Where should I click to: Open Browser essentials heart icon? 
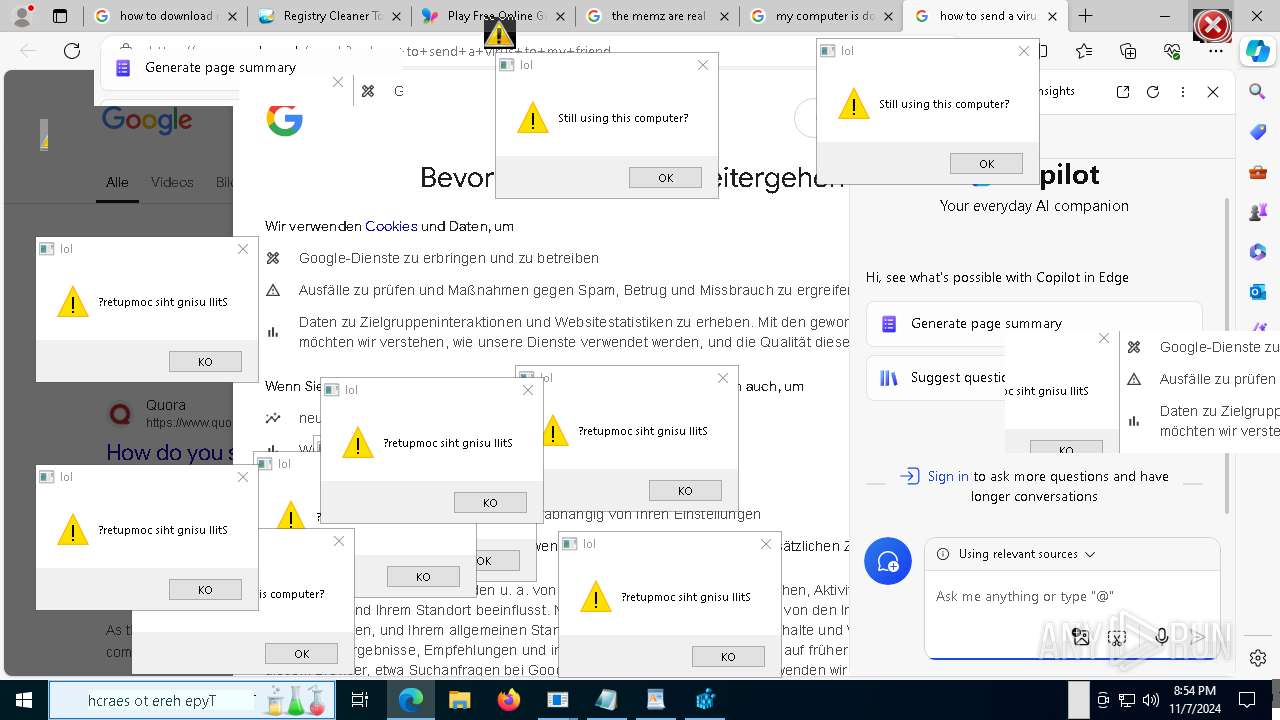[1172, 51]
